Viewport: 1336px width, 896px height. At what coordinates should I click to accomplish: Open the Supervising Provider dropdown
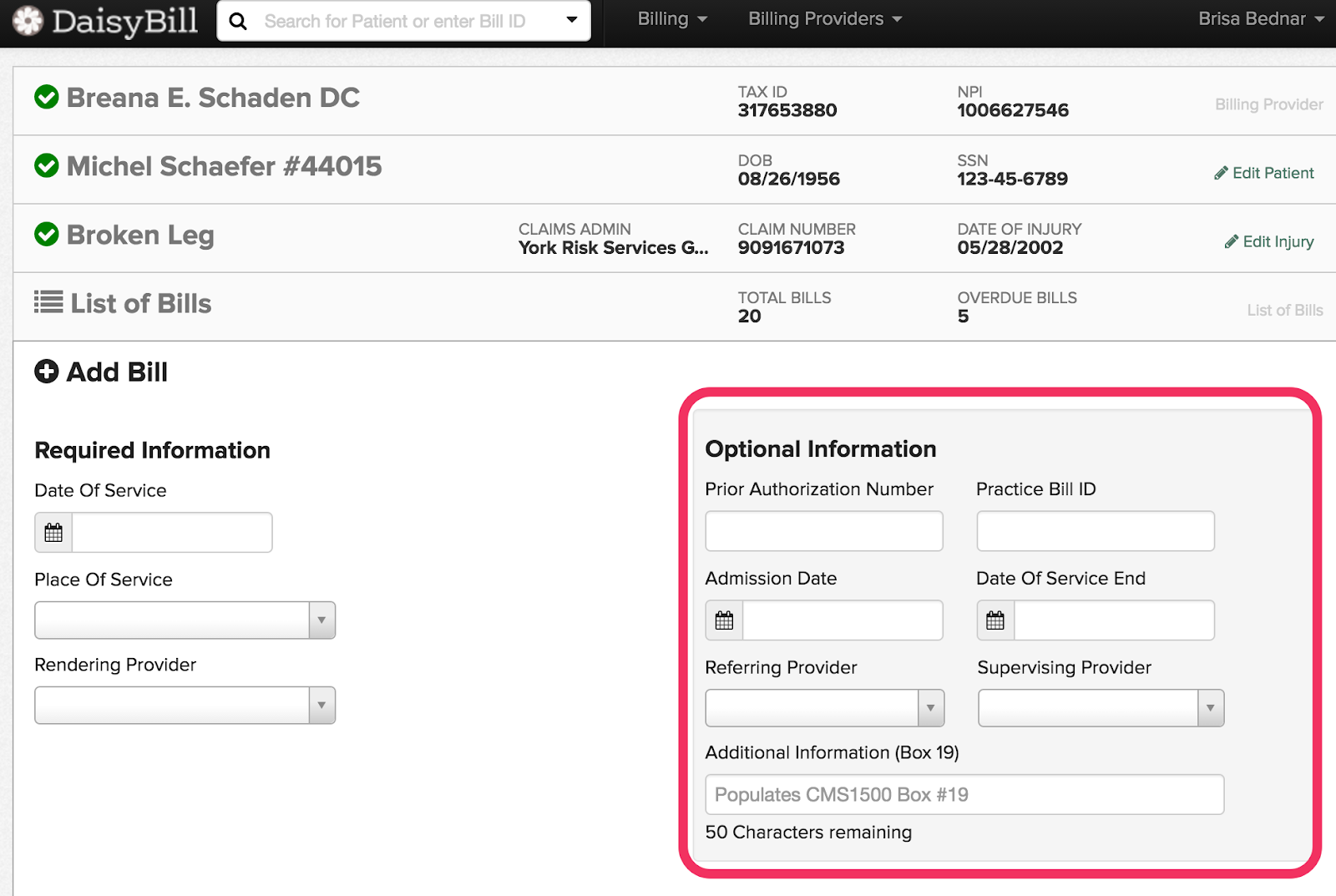1210,708
